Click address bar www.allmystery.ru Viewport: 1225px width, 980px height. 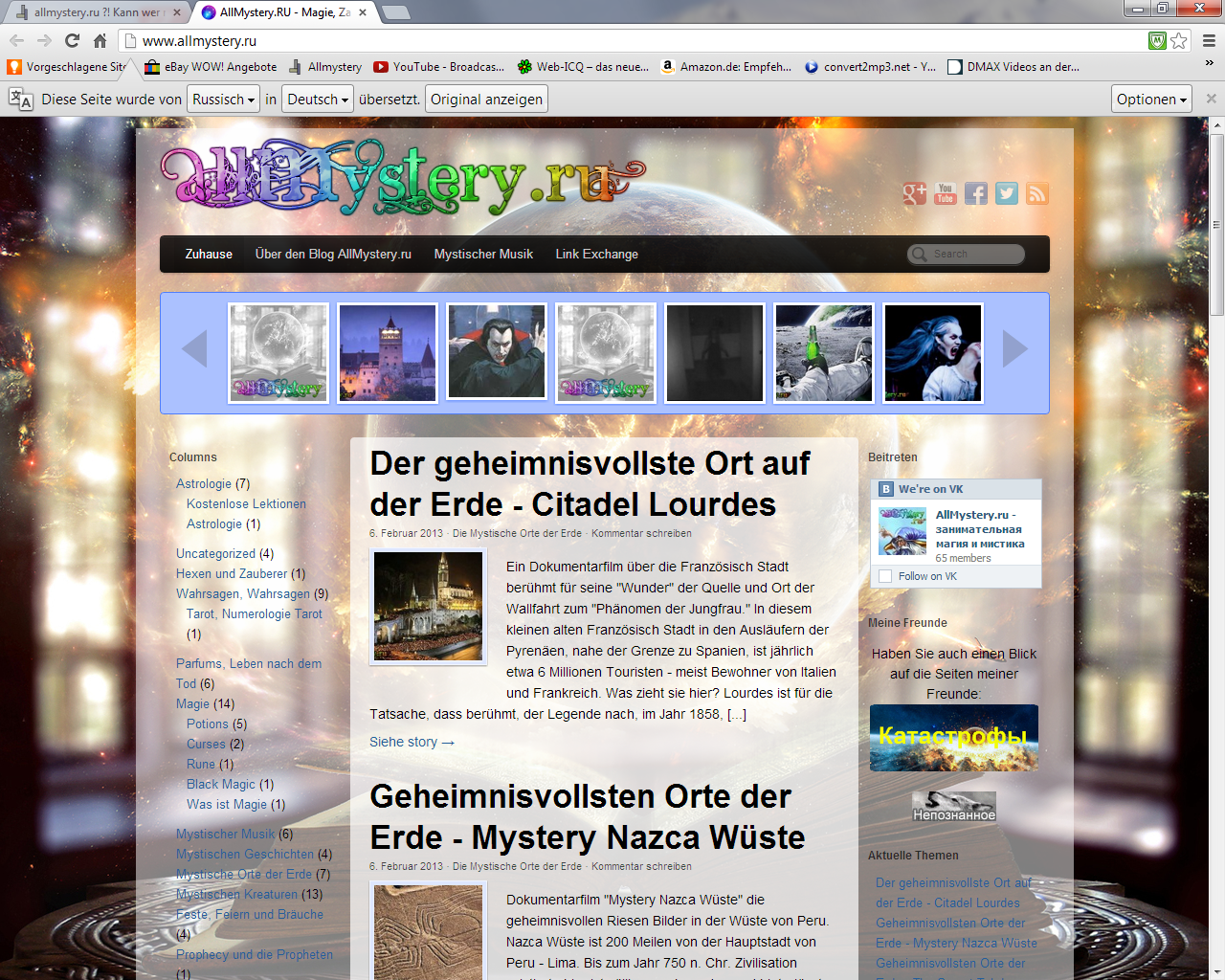(632, 40)
